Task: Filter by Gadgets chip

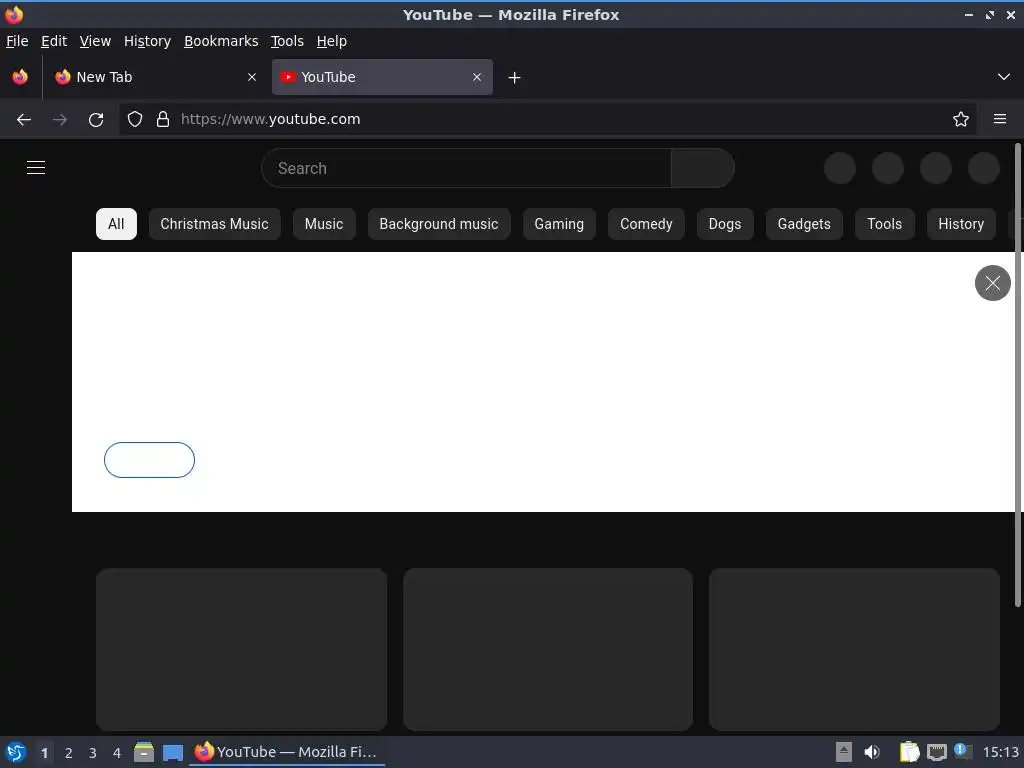Action: pos(804,224)
